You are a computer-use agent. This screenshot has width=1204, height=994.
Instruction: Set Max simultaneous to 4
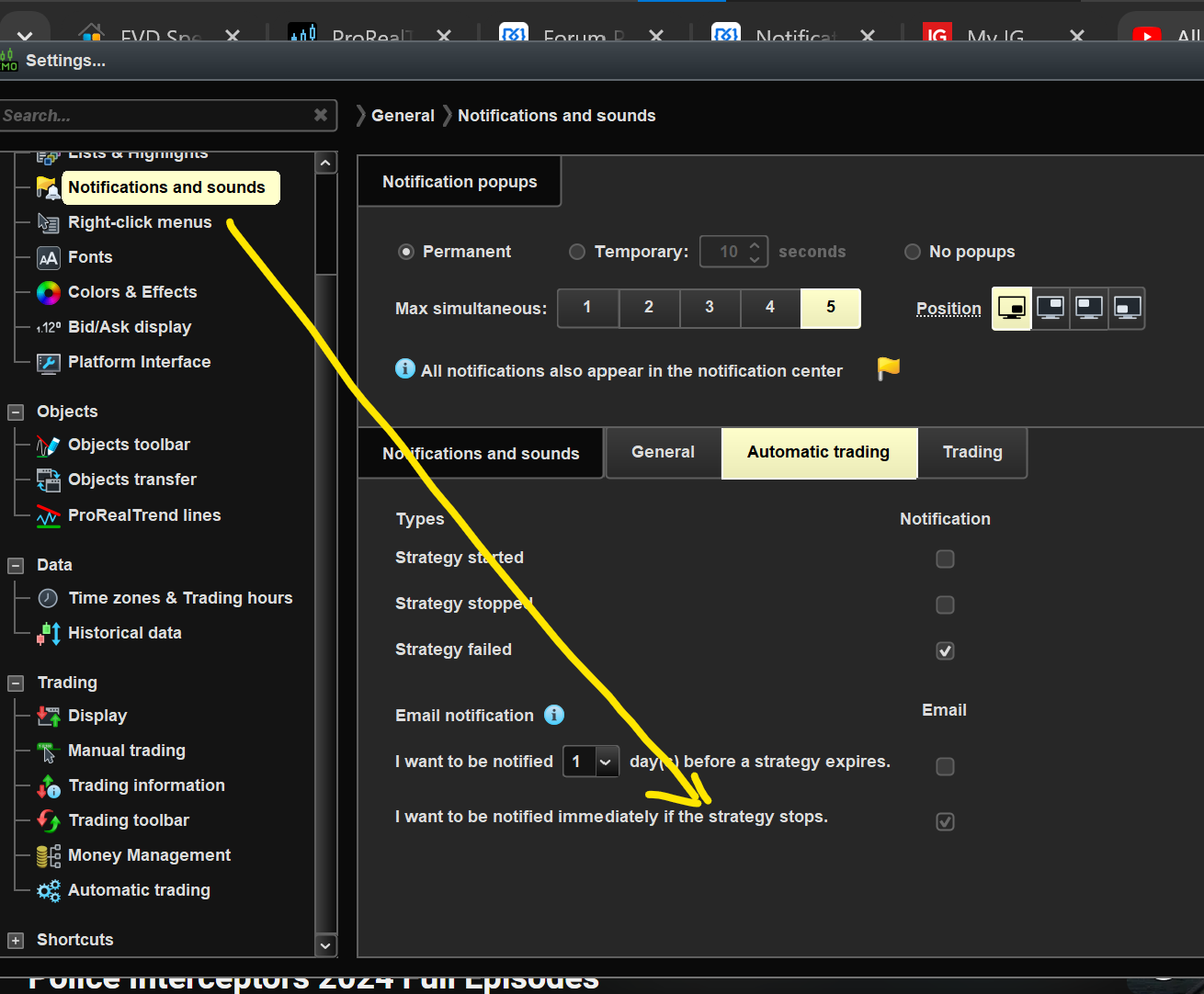[770, 308]
